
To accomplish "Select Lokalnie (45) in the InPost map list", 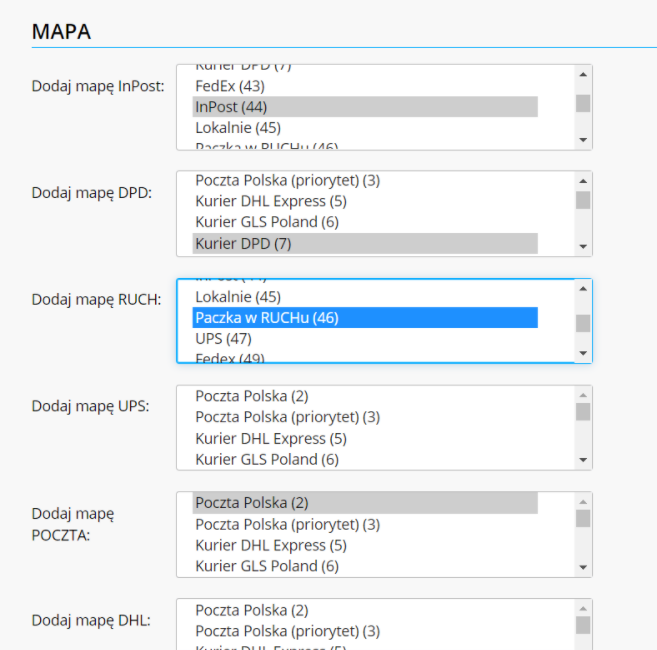I will click(365, 128).
